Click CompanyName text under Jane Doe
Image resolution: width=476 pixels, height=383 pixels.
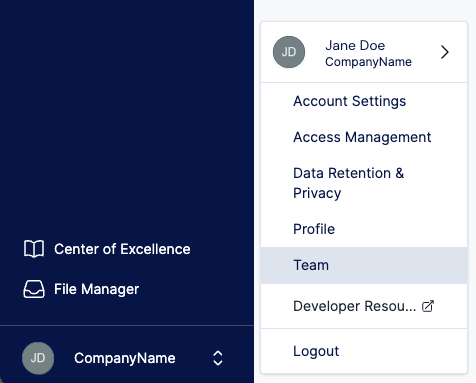pyautogui.click(x=368, y=62)
